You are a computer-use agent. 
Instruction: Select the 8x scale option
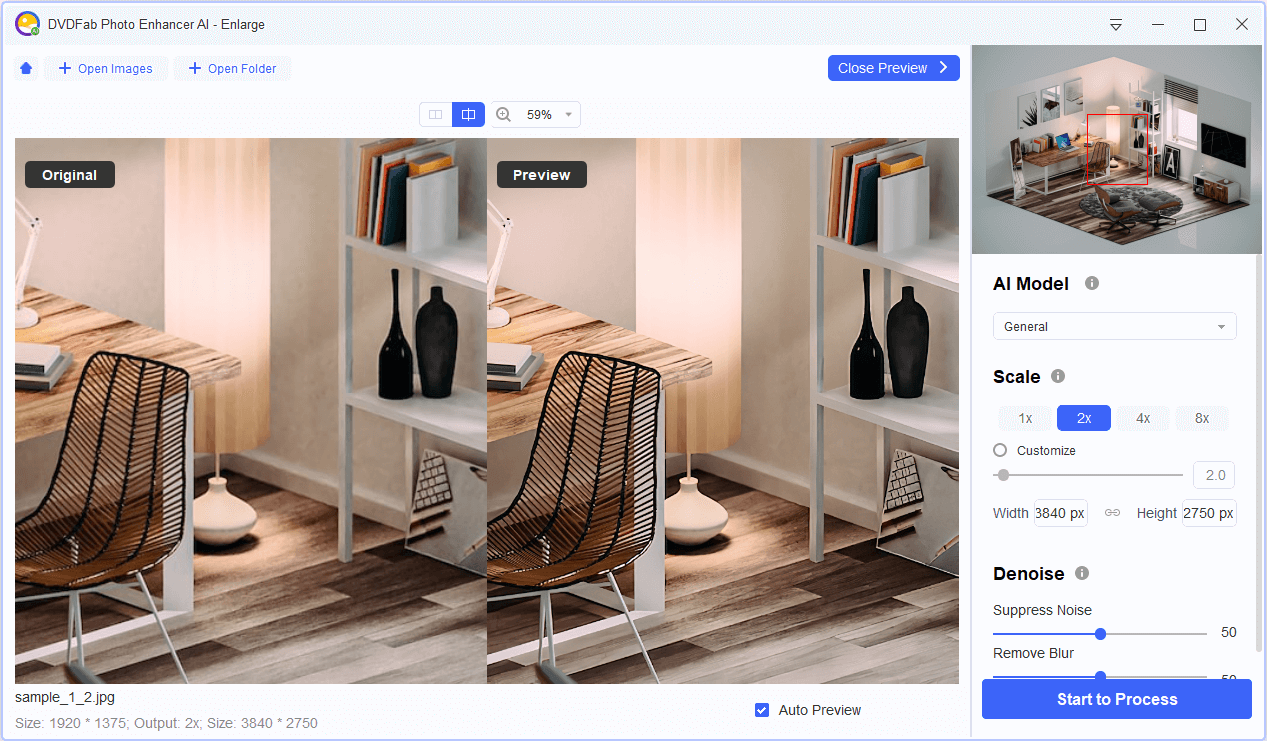click(1202, 418)
